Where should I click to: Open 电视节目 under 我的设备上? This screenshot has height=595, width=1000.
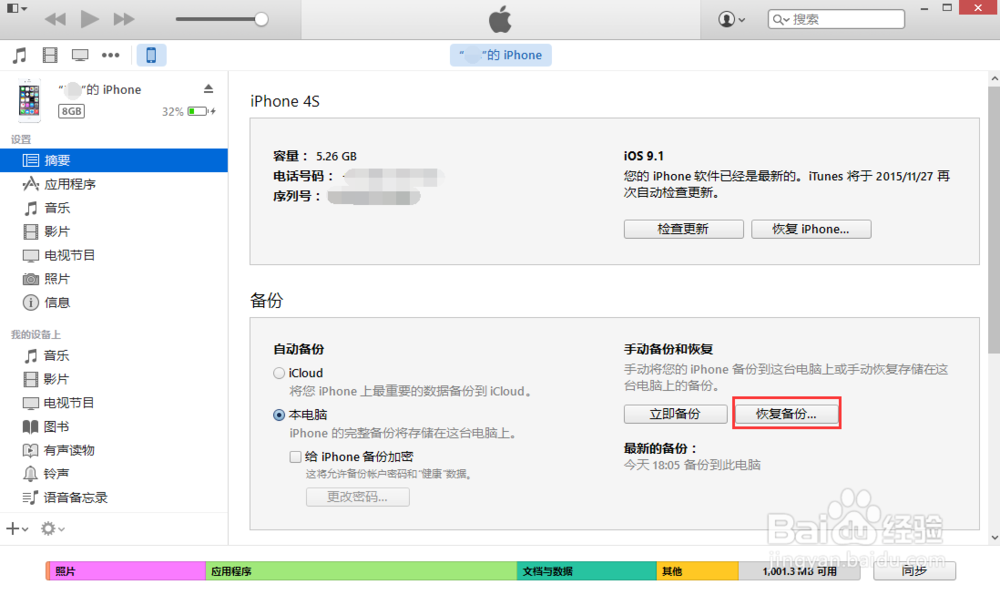pos(114,402)
